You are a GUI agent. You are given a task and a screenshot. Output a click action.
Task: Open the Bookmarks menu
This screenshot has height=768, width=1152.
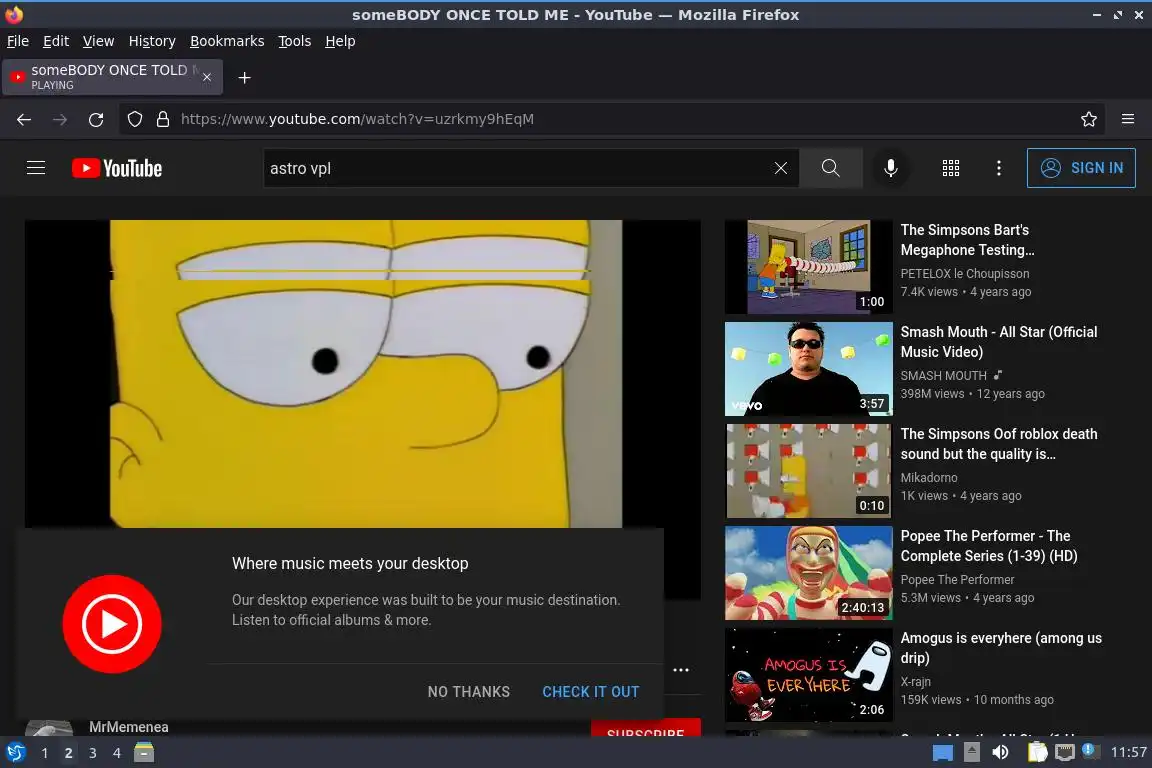pos(227,41)
